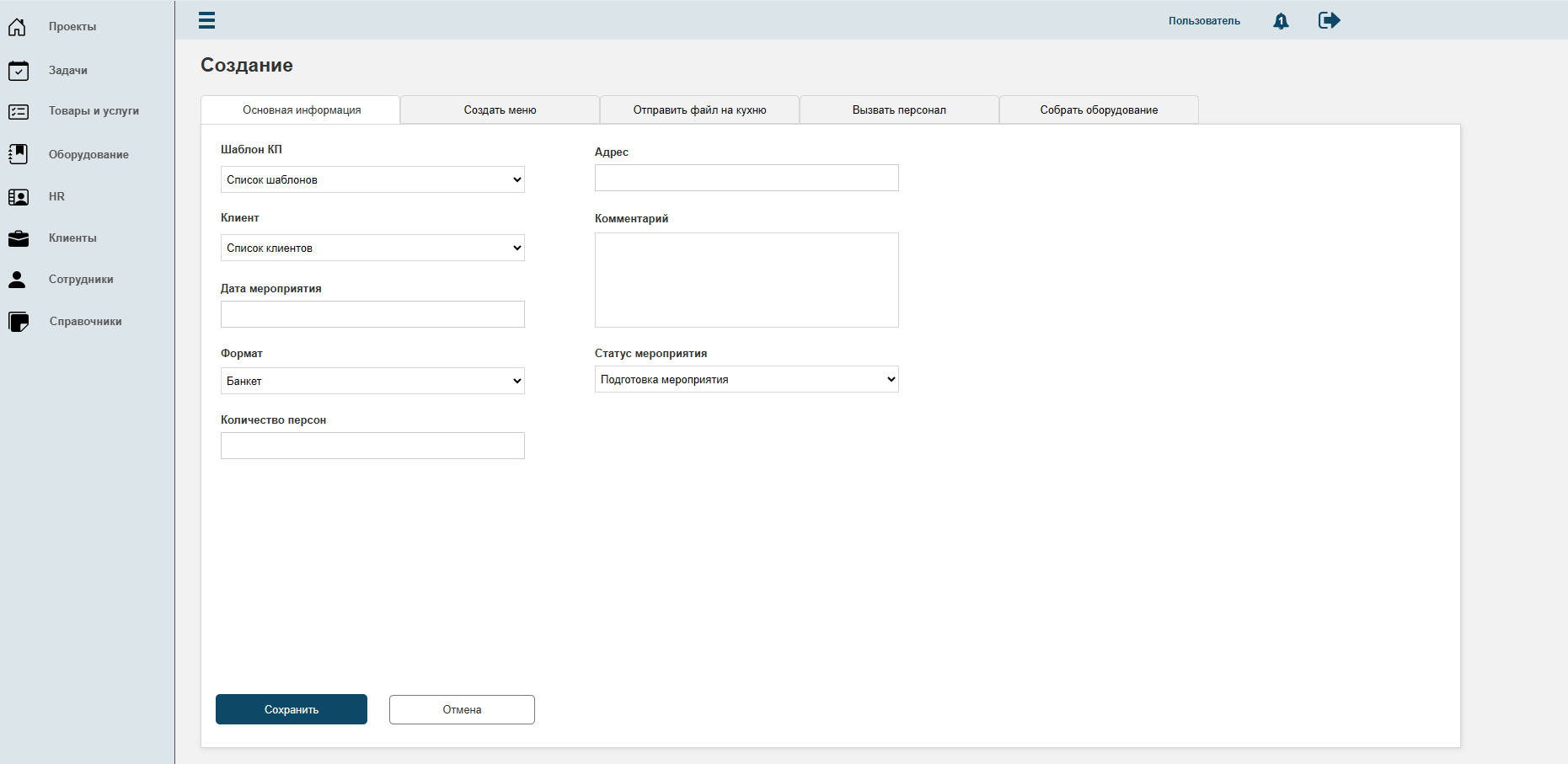Click the Сохранить button
This screenshot has width=1568, height=764.
click(292, 709)
